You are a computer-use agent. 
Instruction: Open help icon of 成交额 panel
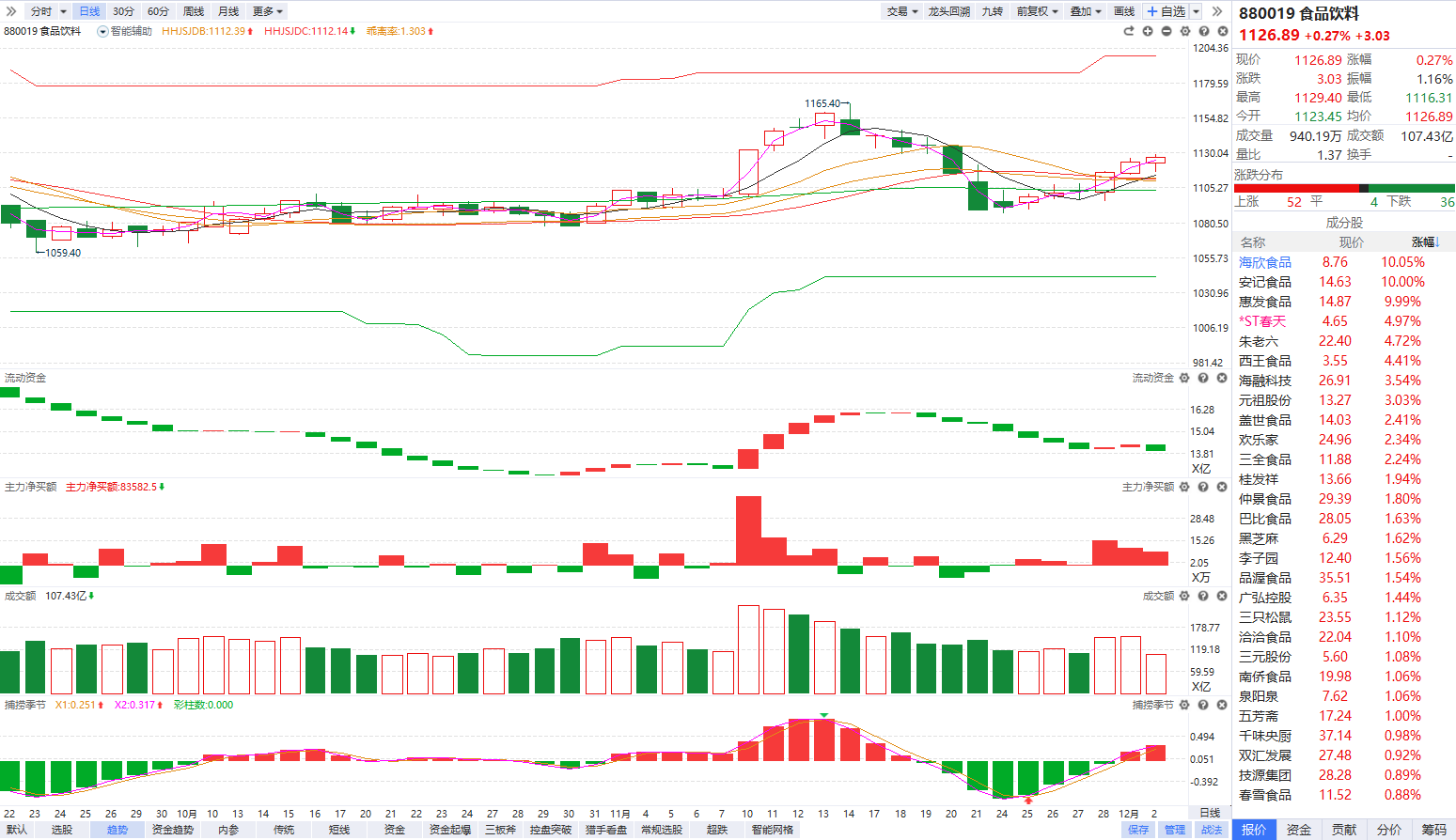point(1203,596)
